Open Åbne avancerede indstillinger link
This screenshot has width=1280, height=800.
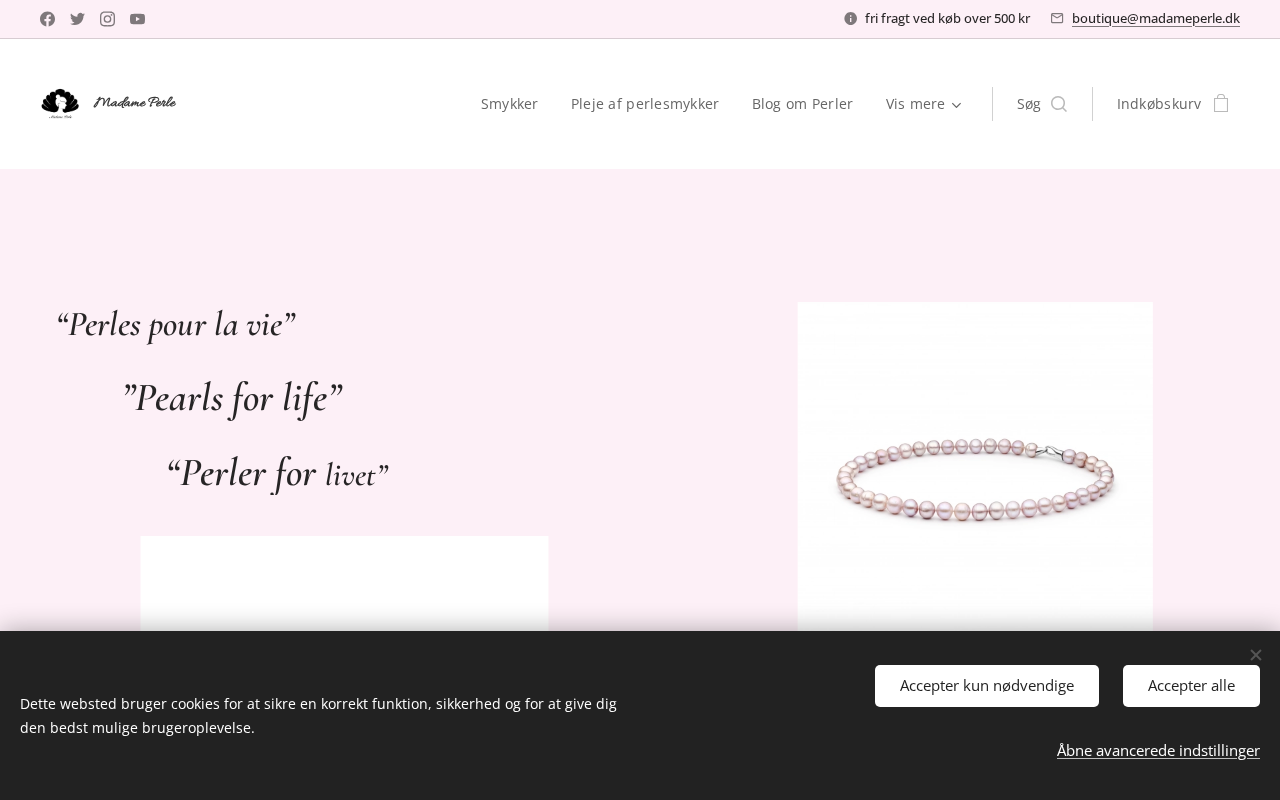click(x=1158, y=750)
